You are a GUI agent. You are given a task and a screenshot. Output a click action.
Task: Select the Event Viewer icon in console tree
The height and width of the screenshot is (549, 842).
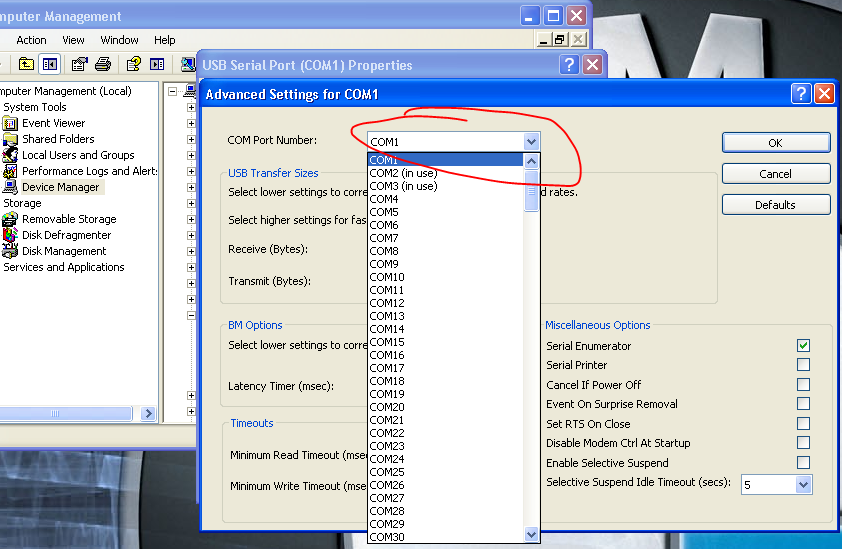[x=10, y=124]
